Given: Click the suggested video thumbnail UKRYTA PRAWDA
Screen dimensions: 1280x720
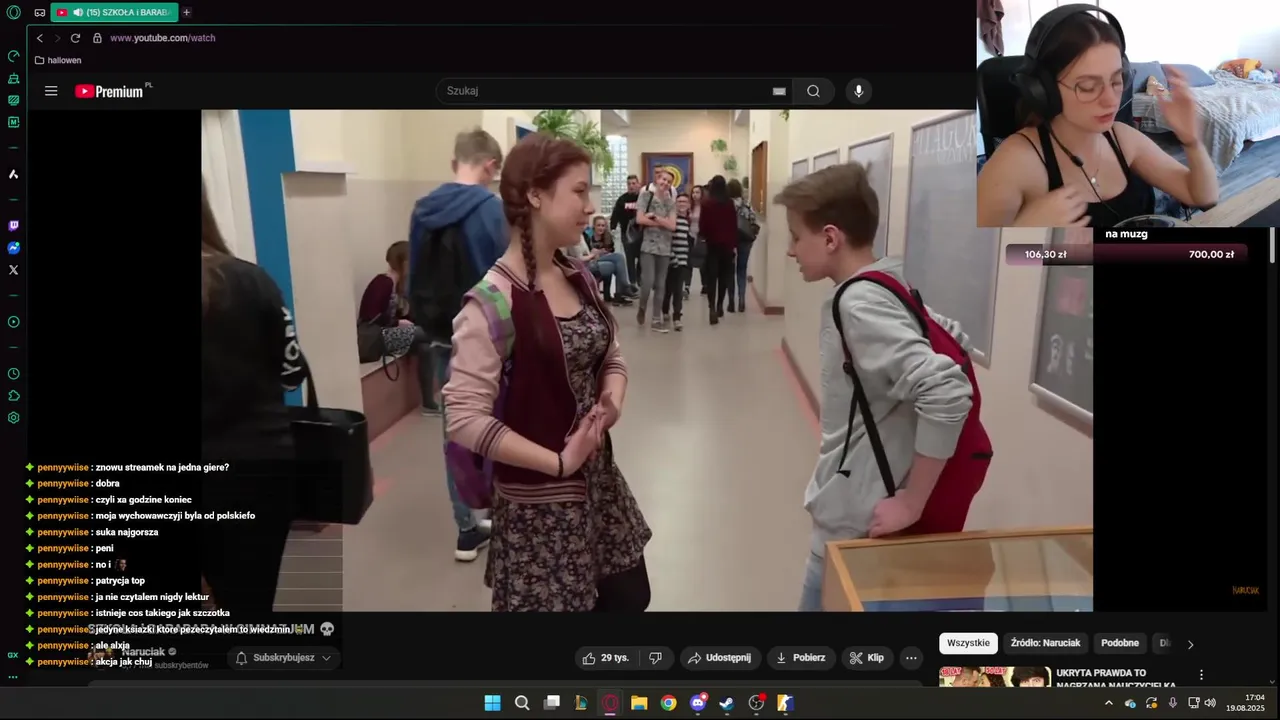Looking at the screenshot, I should [995, 677].
